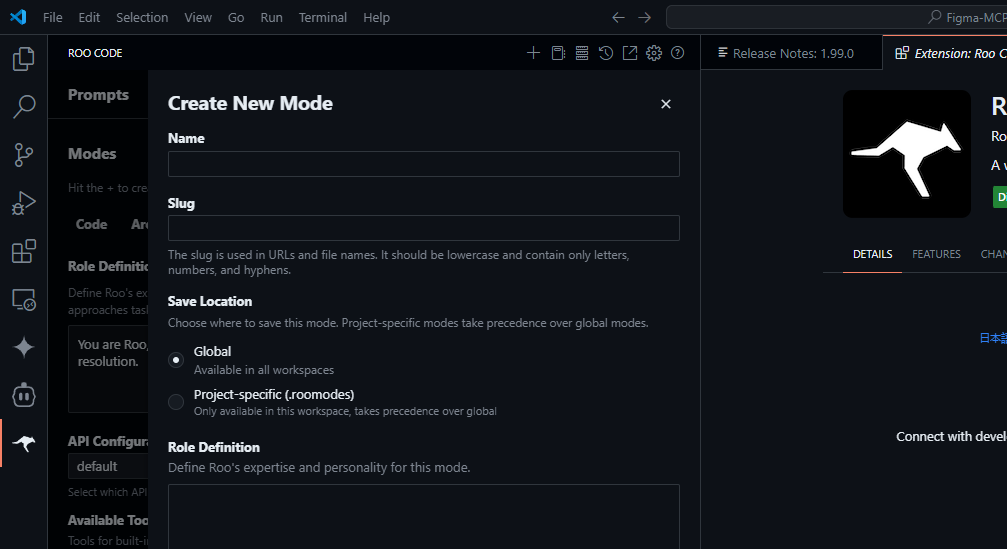Open Run and Debug view
The image size is (1007, 549).
[x=24, y=203]
